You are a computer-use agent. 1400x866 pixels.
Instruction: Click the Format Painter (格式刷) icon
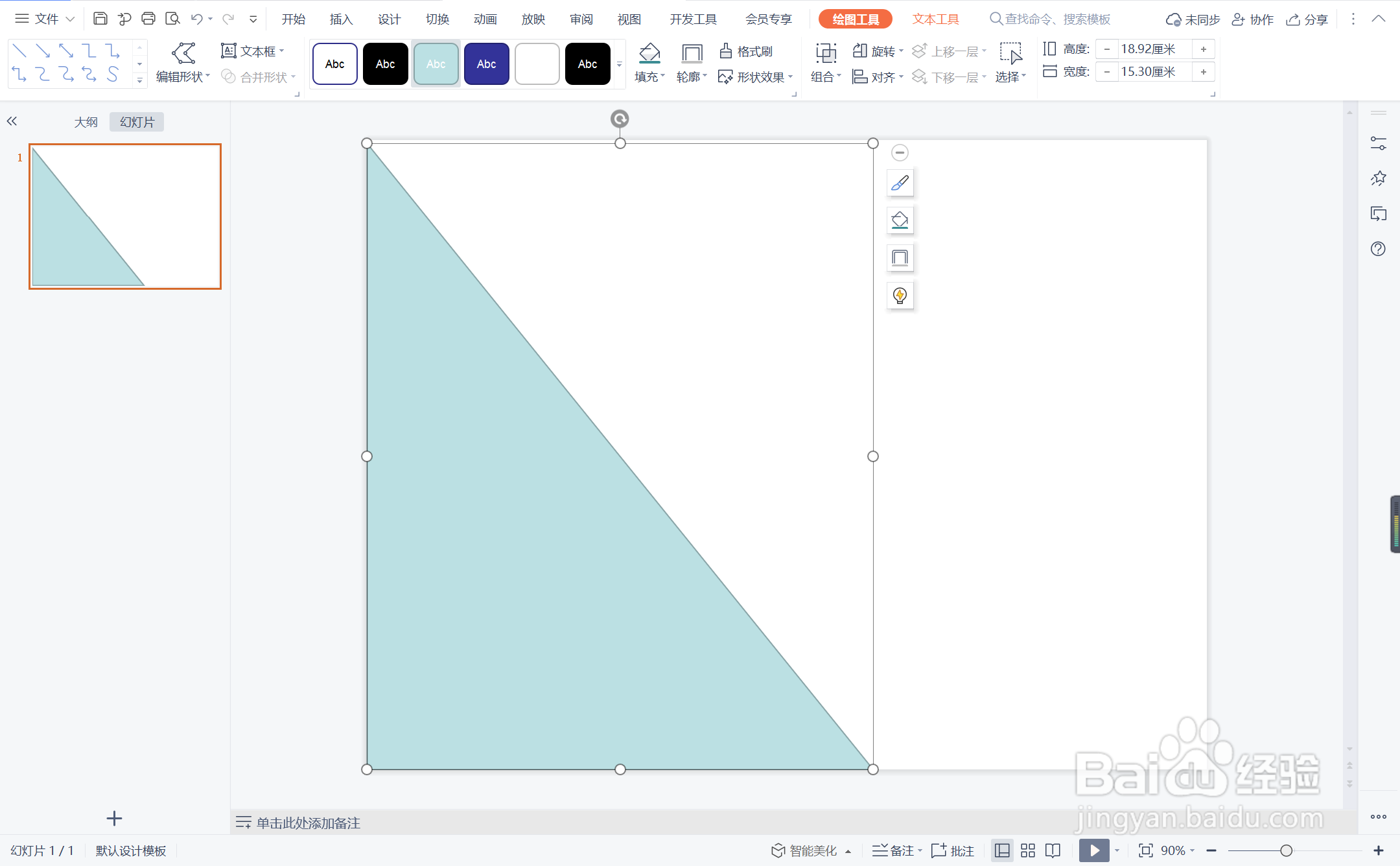pyautogui.click(x=725, y=51)
